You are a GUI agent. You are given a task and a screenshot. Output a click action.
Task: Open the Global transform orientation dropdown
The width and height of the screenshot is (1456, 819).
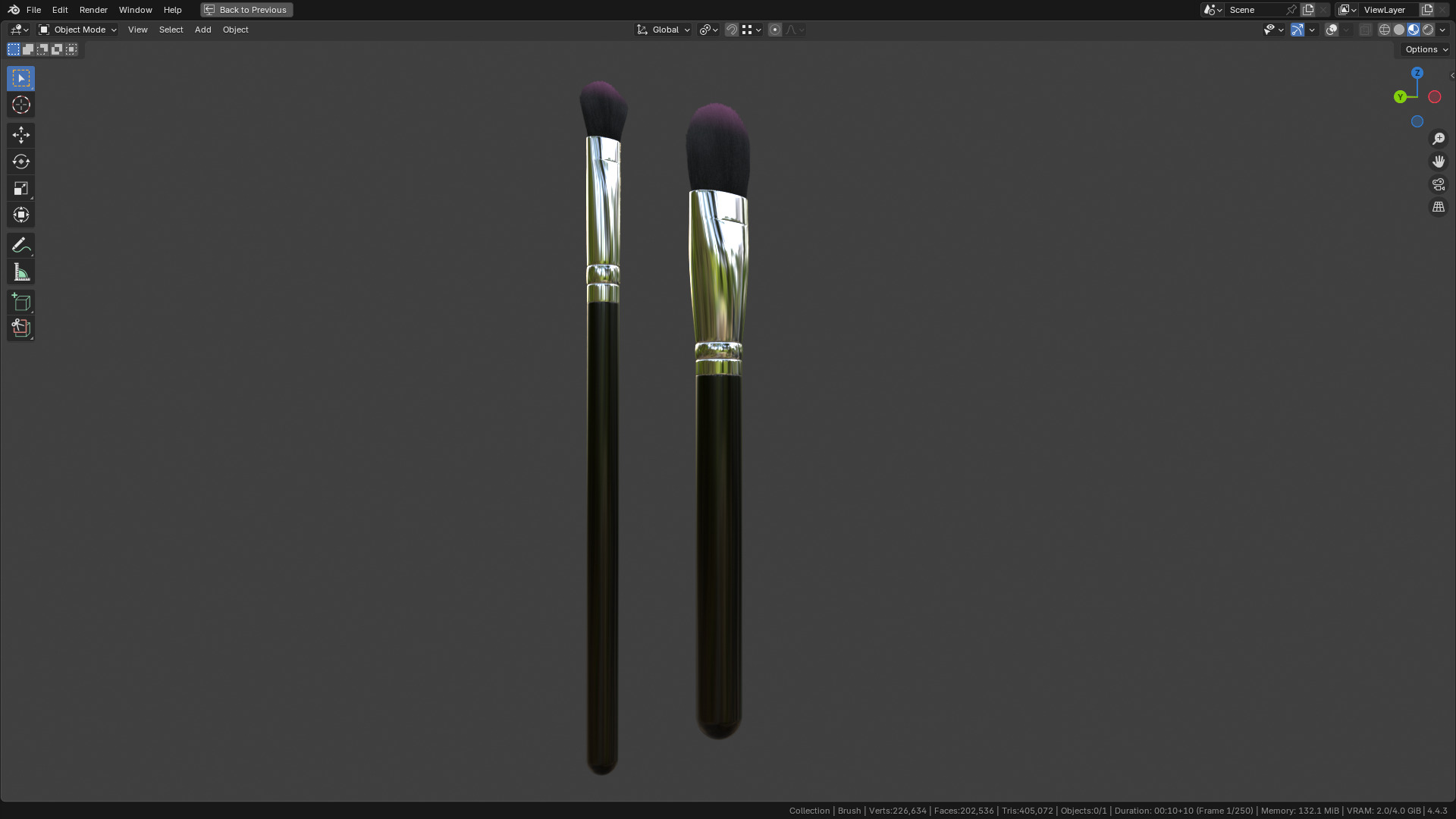664,30
